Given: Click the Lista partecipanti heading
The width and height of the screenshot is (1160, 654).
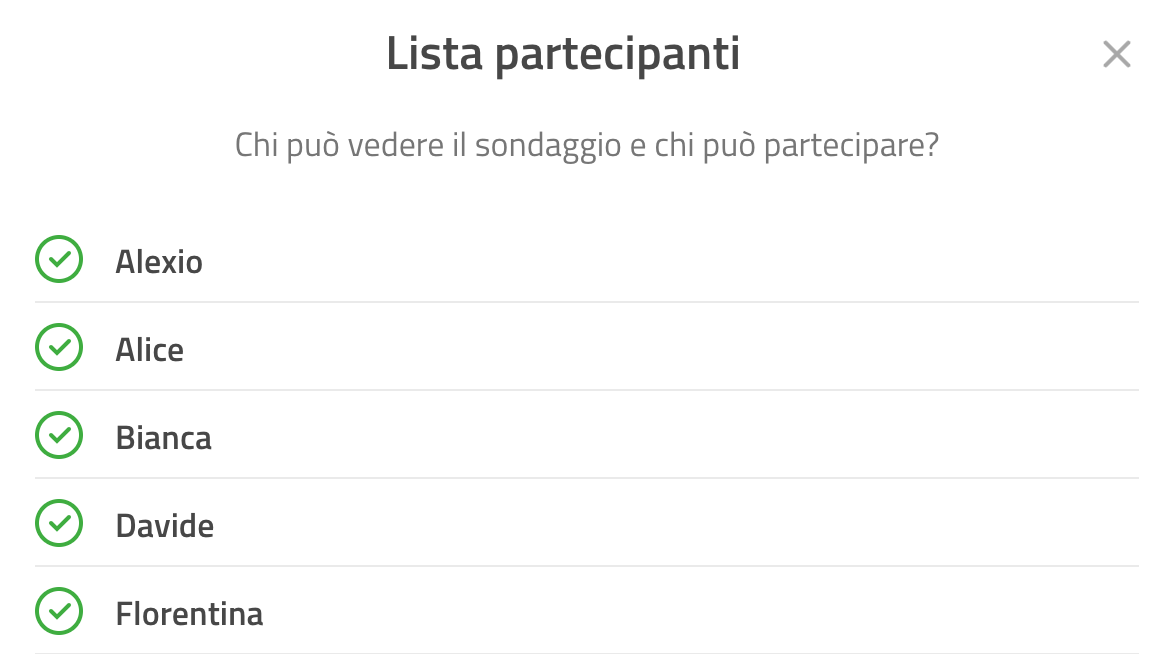Looking at the screenshot, I should pos(563,55).
